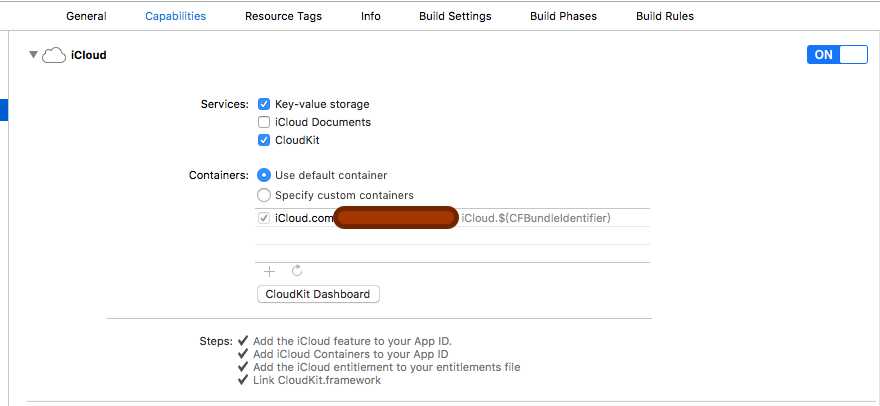This screenshot has height=406, width=880.
Task: Choose the Specify custom containers option
Action: [x=264, y=195]
